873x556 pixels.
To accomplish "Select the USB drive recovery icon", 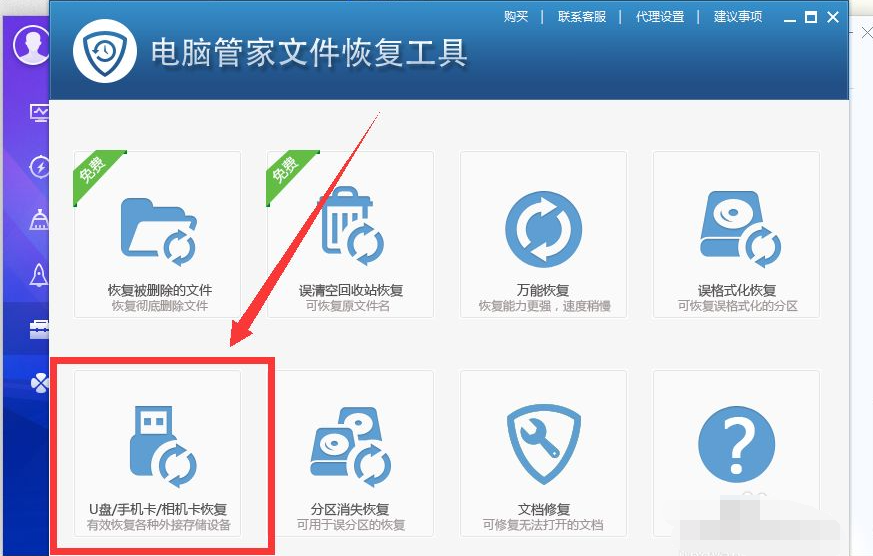I will (163, 446).
